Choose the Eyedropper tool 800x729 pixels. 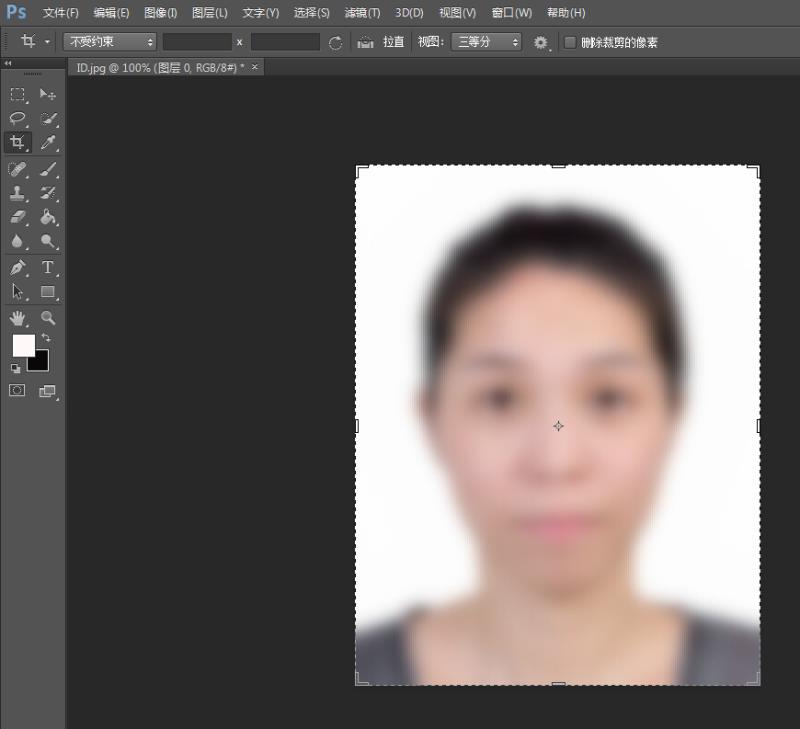coord(47,142)
